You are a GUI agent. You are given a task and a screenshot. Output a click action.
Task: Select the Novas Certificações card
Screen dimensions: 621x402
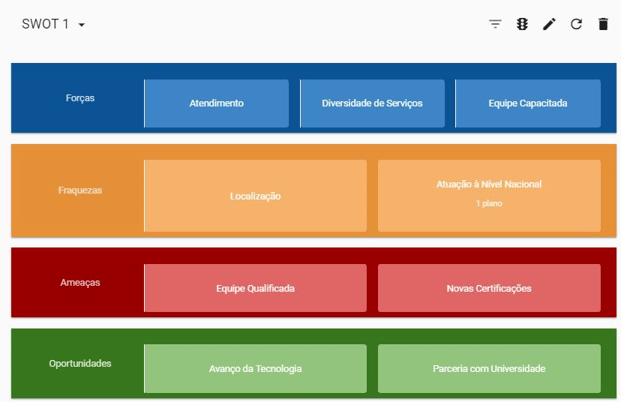[489, 288]
